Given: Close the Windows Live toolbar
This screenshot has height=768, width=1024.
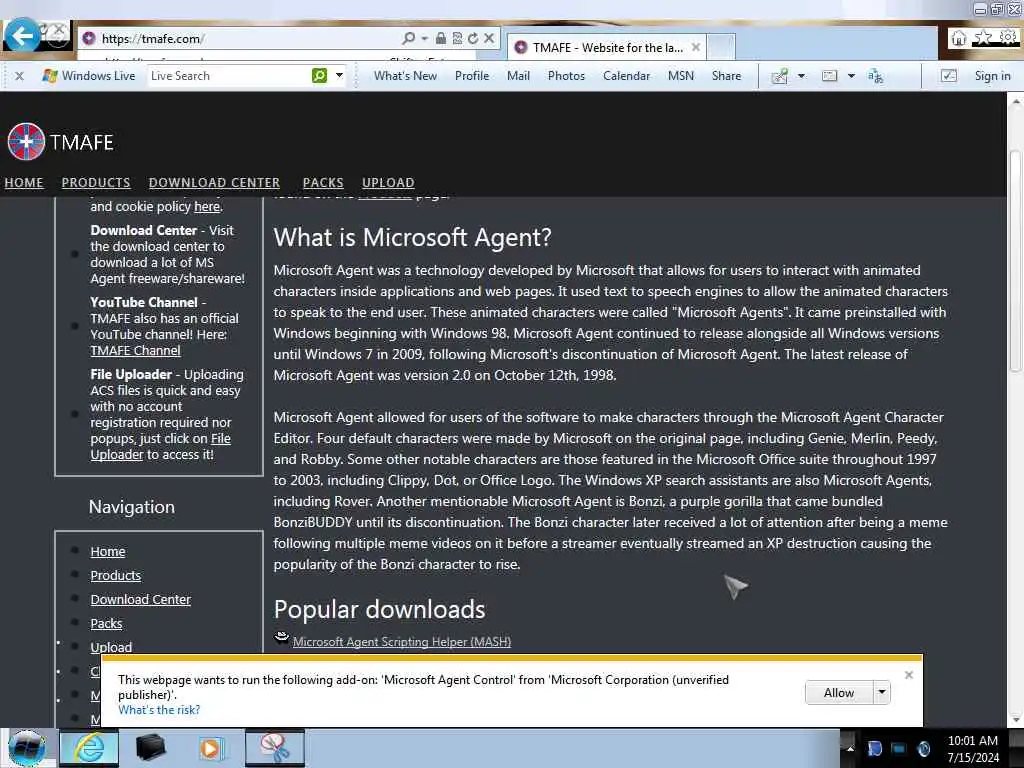Looking at the screenshot, I should [20, 76].
